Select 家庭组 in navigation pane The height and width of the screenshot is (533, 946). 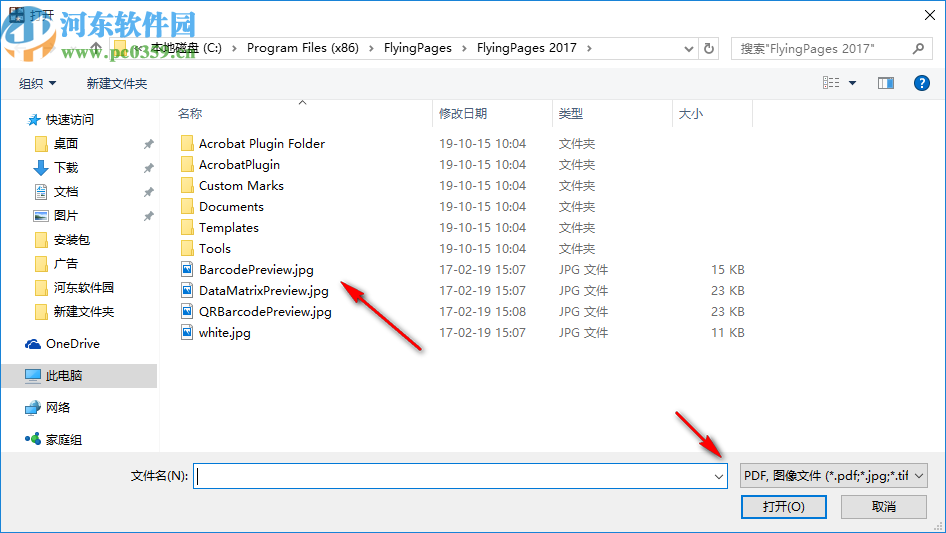63,439
